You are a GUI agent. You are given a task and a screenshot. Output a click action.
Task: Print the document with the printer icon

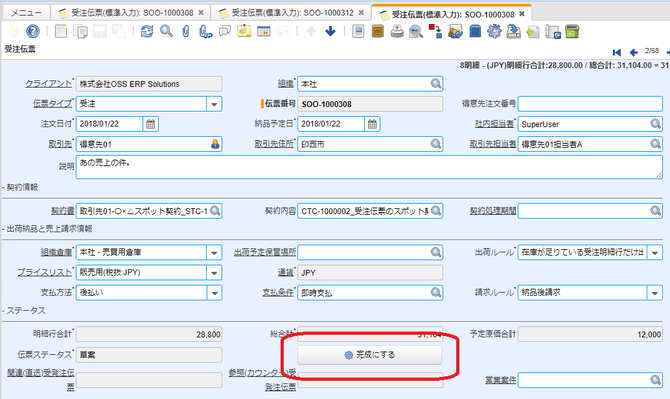tap(397, 31)
